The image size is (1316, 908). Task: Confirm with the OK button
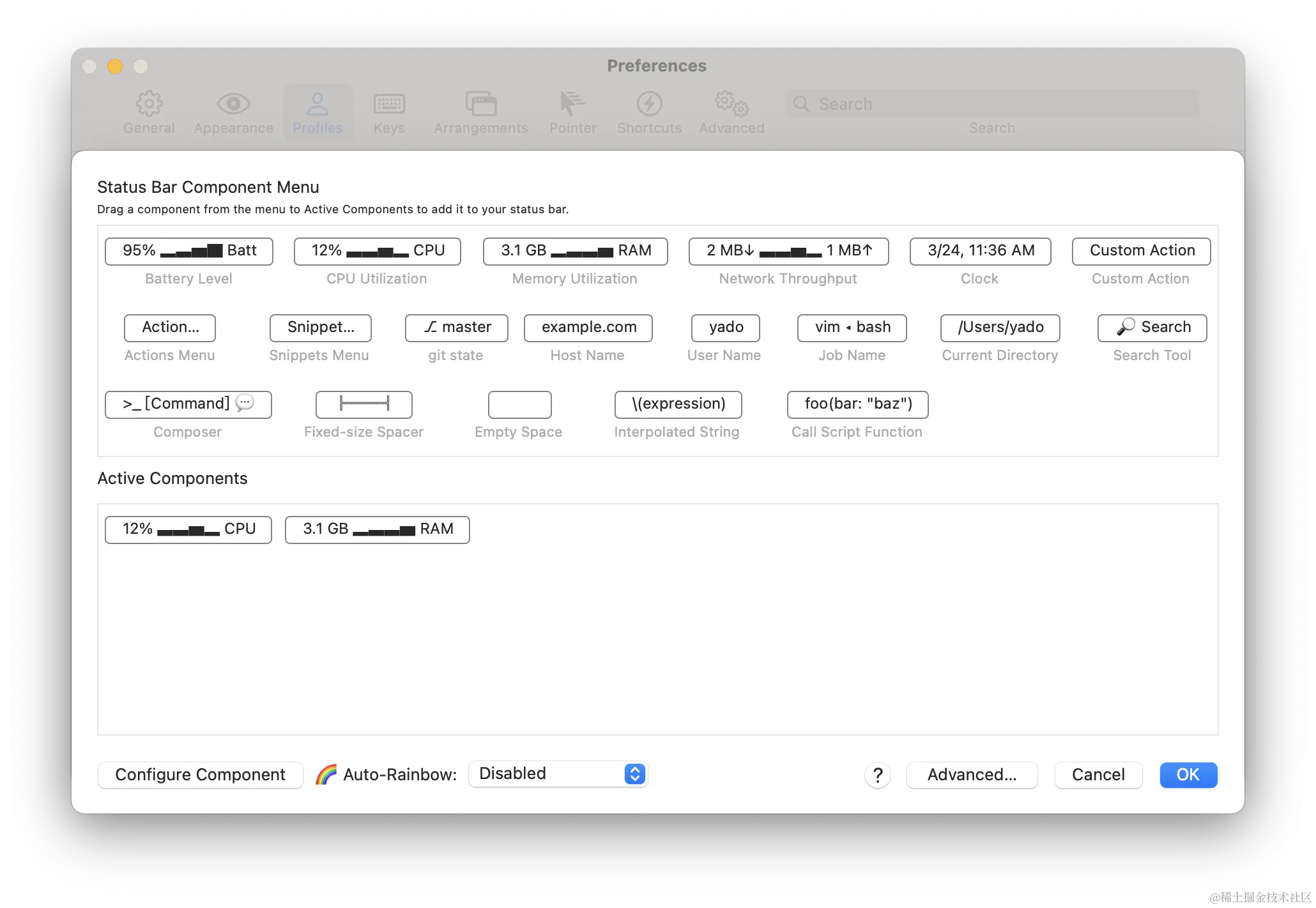coord(1188,775)
